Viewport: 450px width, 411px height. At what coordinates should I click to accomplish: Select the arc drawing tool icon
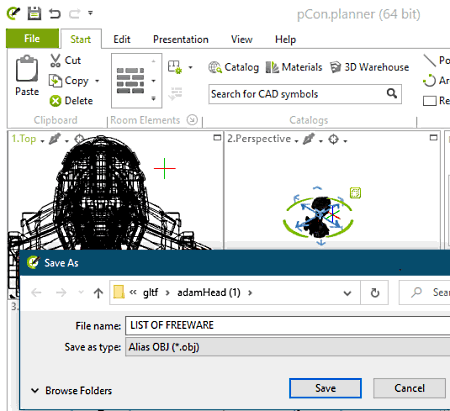pyautogui.click(x=430, y=81)
